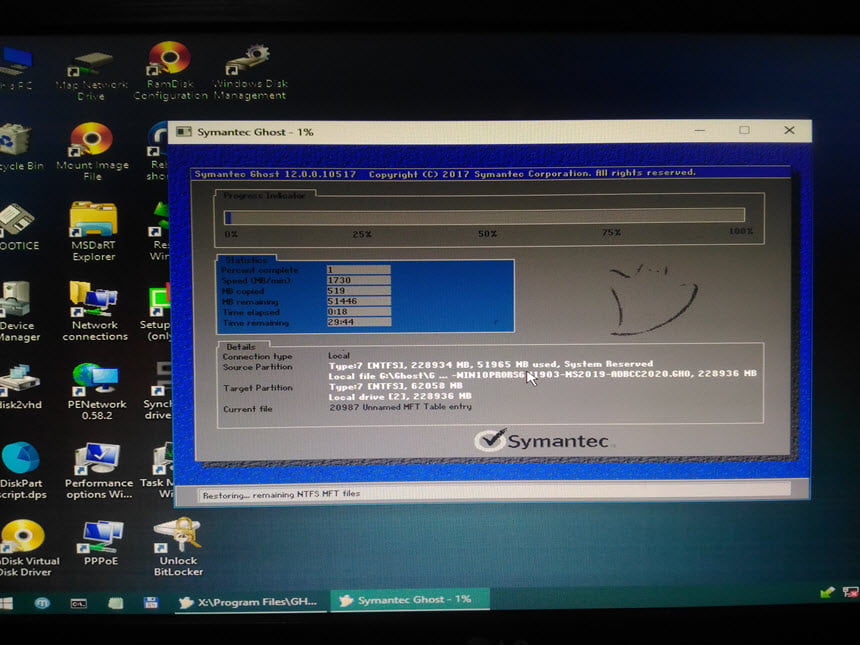Select the Mount Image File desktop icon
The height and width of the screenshot is (645, 860).
pyautogui.click(x=92, y=152)
